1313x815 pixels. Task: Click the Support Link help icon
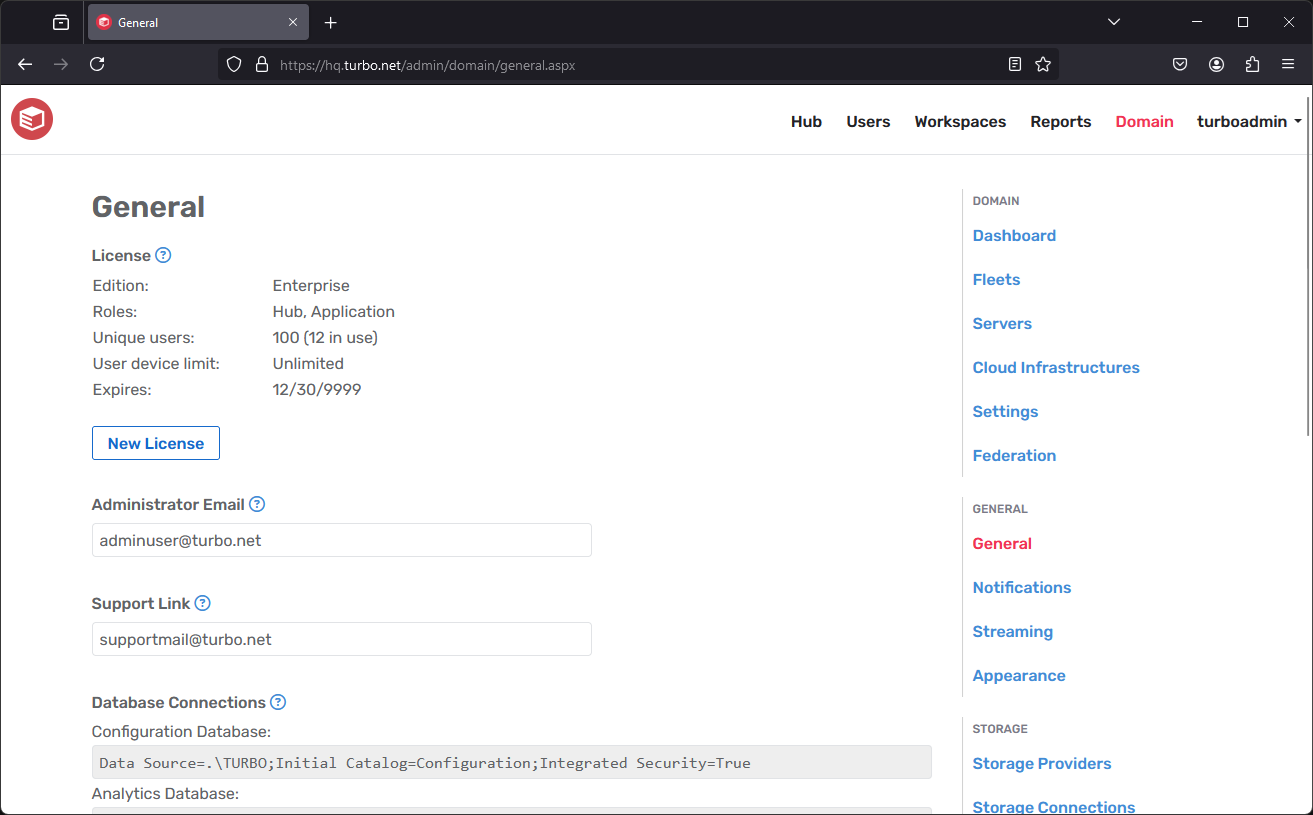tap(203, 603)
